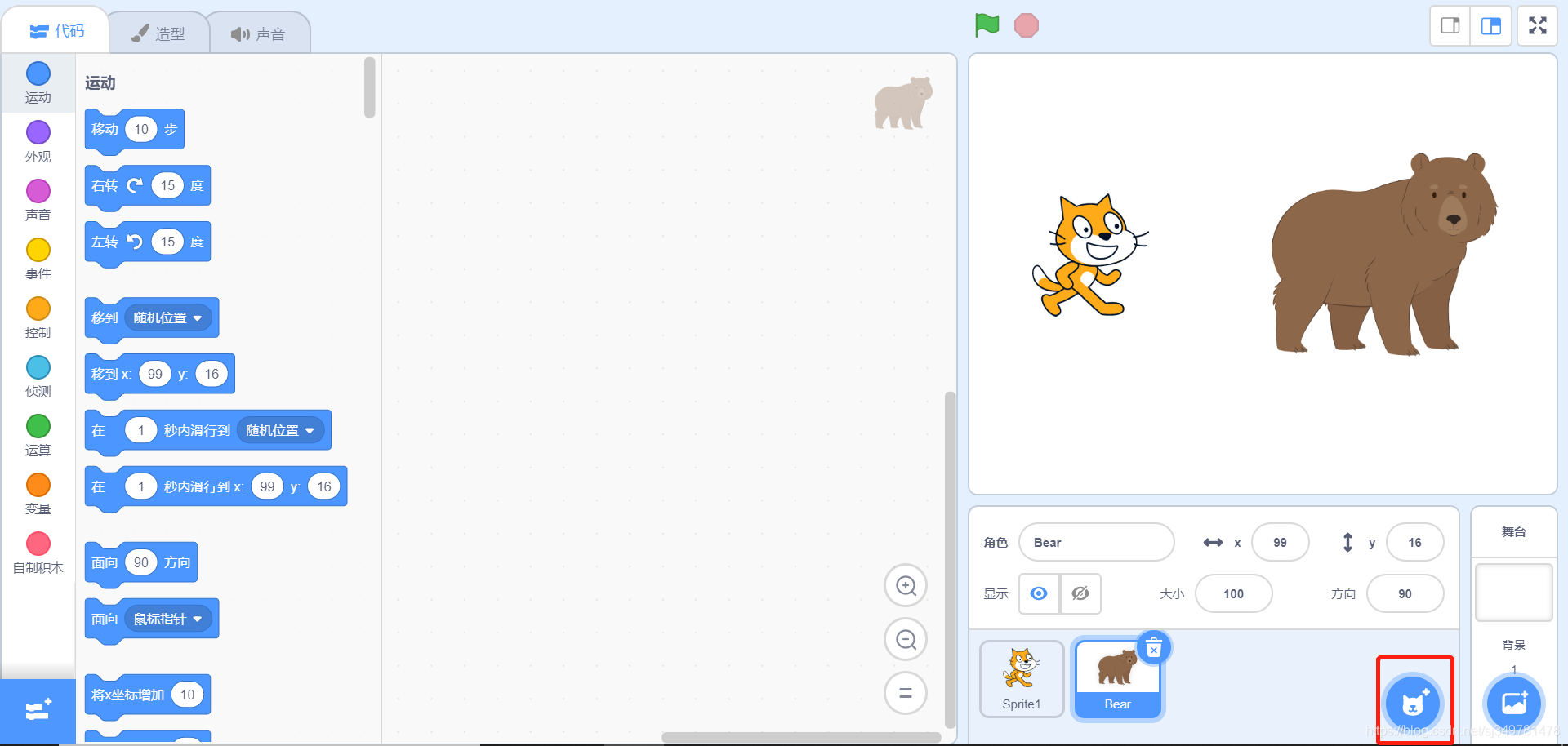The width and height of the screenshot is (1568, 746).
Task: Click the 舞台 stage label
Action: pyautogui.click(x=1513, y=531)
